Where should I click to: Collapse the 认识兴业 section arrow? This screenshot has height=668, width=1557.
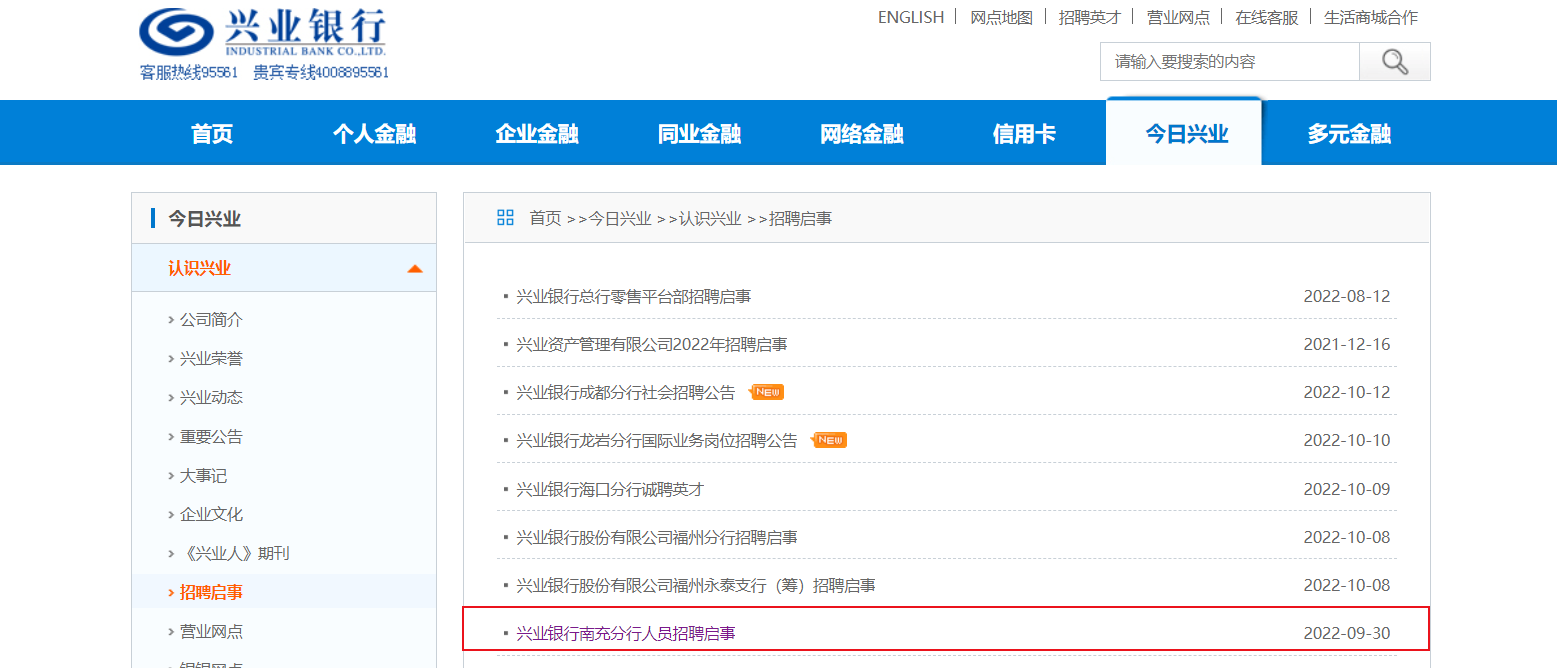[415, 269]
